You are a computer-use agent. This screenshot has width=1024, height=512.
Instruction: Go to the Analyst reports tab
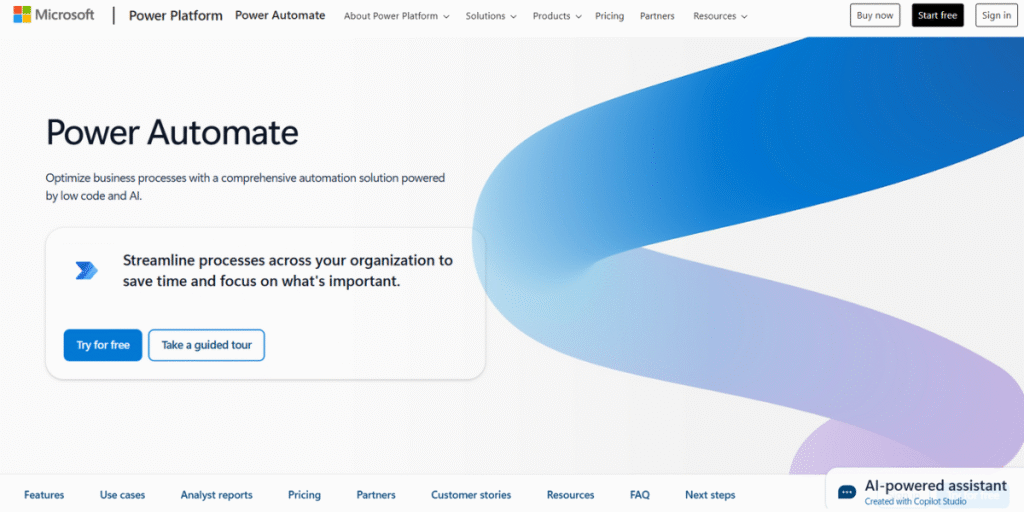coord(217,495)
